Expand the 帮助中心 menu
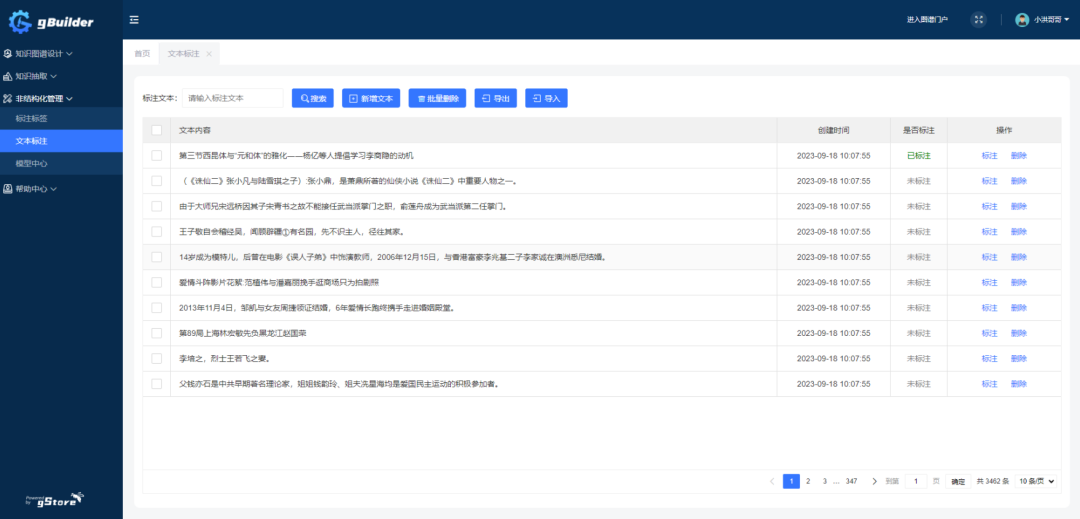This screenshot has height=519, width=1080. tap(54, 189)
